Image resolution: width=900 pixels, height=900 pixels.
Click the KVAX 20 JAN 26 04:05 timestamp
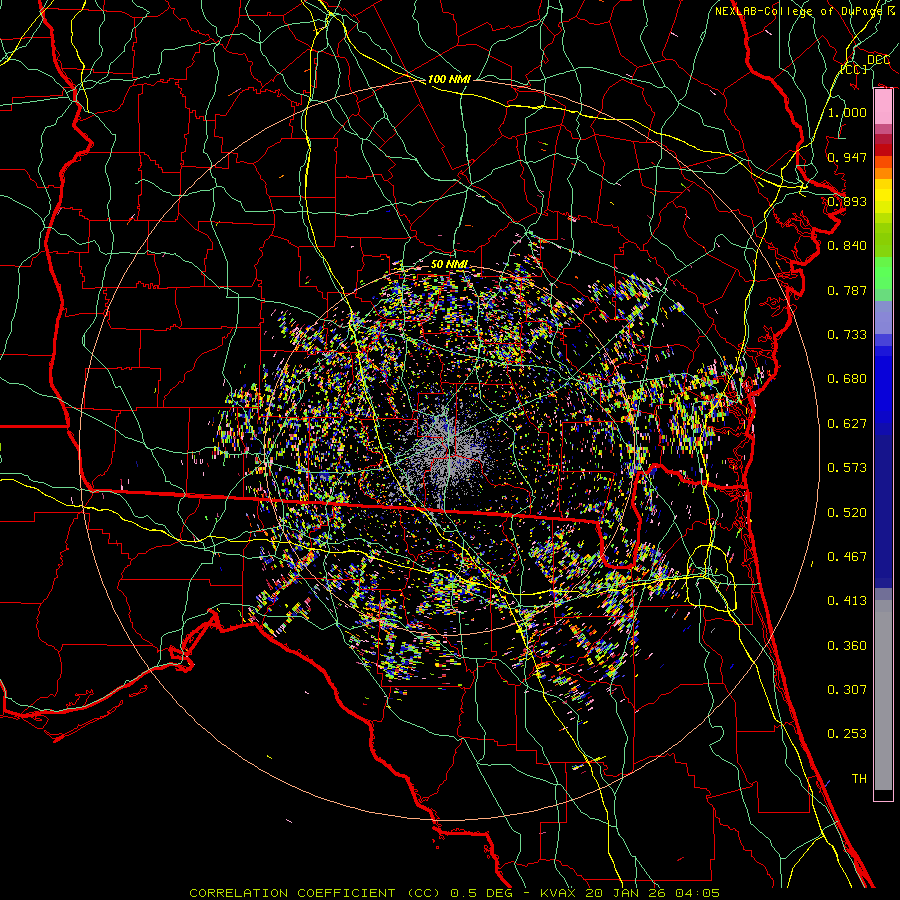(x=630, y=893)
